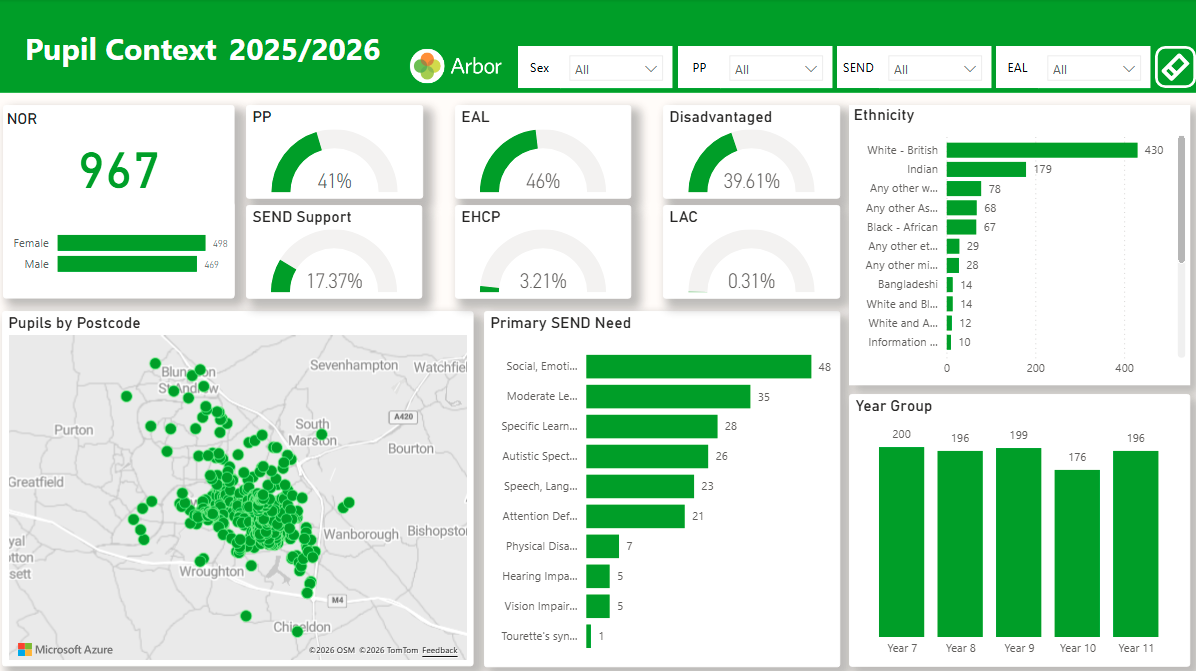The width and height of the screenshot is (1196, 671).
Task: Click the White - British ethnicity bar
Action: (x=1041, y=150)
